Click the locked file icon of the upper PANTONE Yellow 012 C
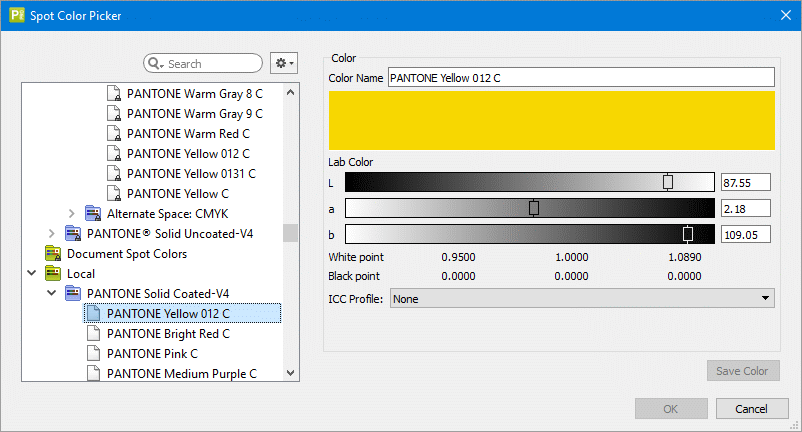 click(114, 153)
